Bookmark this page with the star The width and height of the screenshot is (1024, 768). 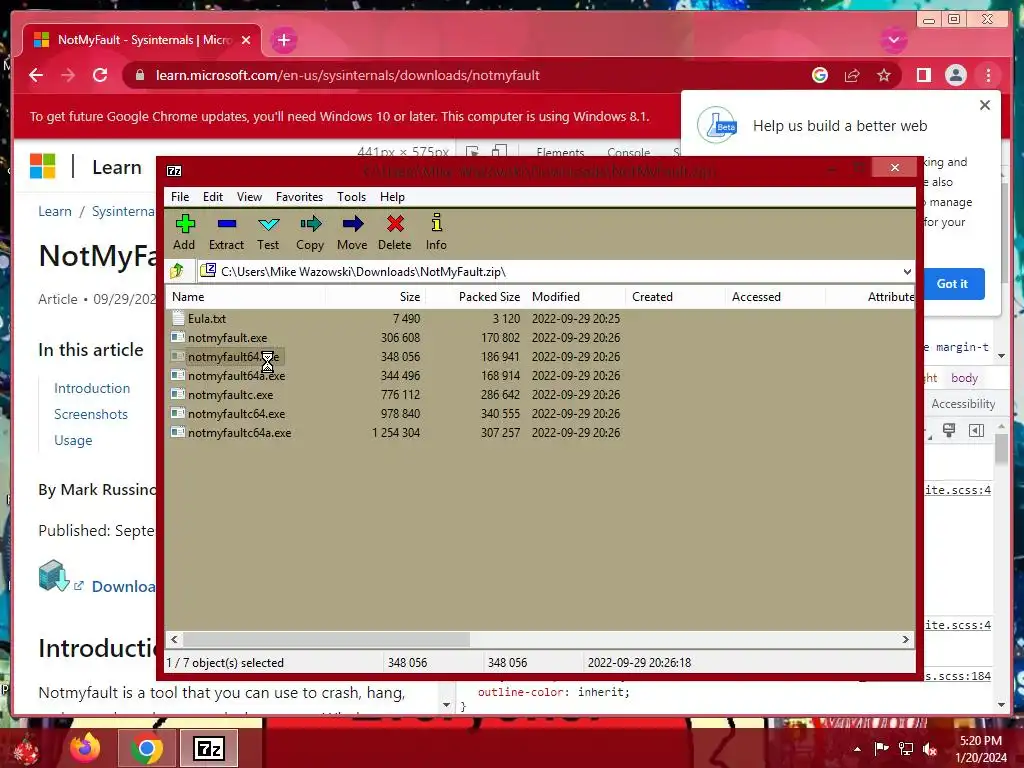coord(884,75)
